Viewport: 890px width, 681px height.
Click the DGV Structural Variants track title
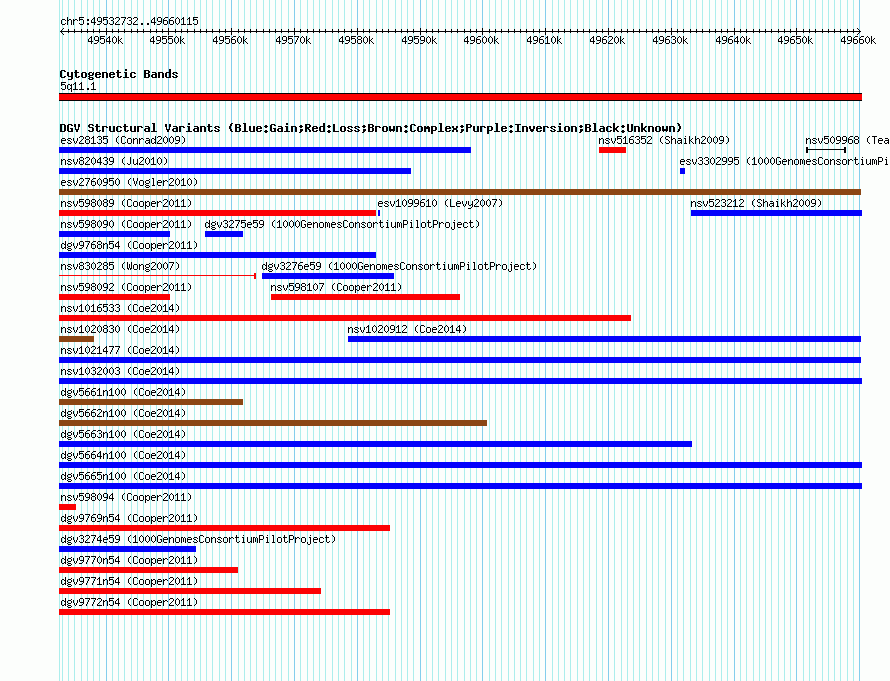click(371, 128)
